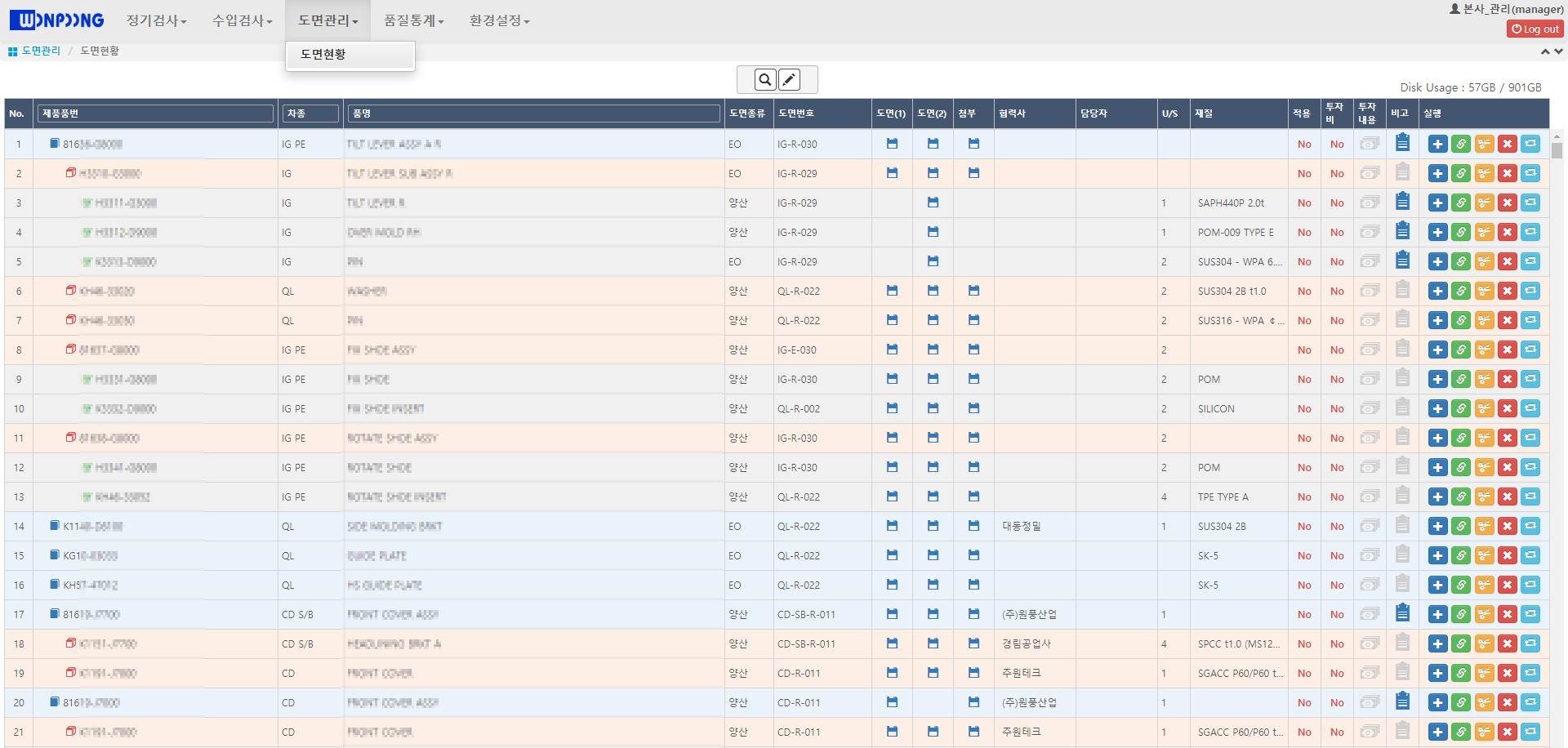Click green link button in row 3
Screen dimensions: 1568x748
[x=1461, y=203]
